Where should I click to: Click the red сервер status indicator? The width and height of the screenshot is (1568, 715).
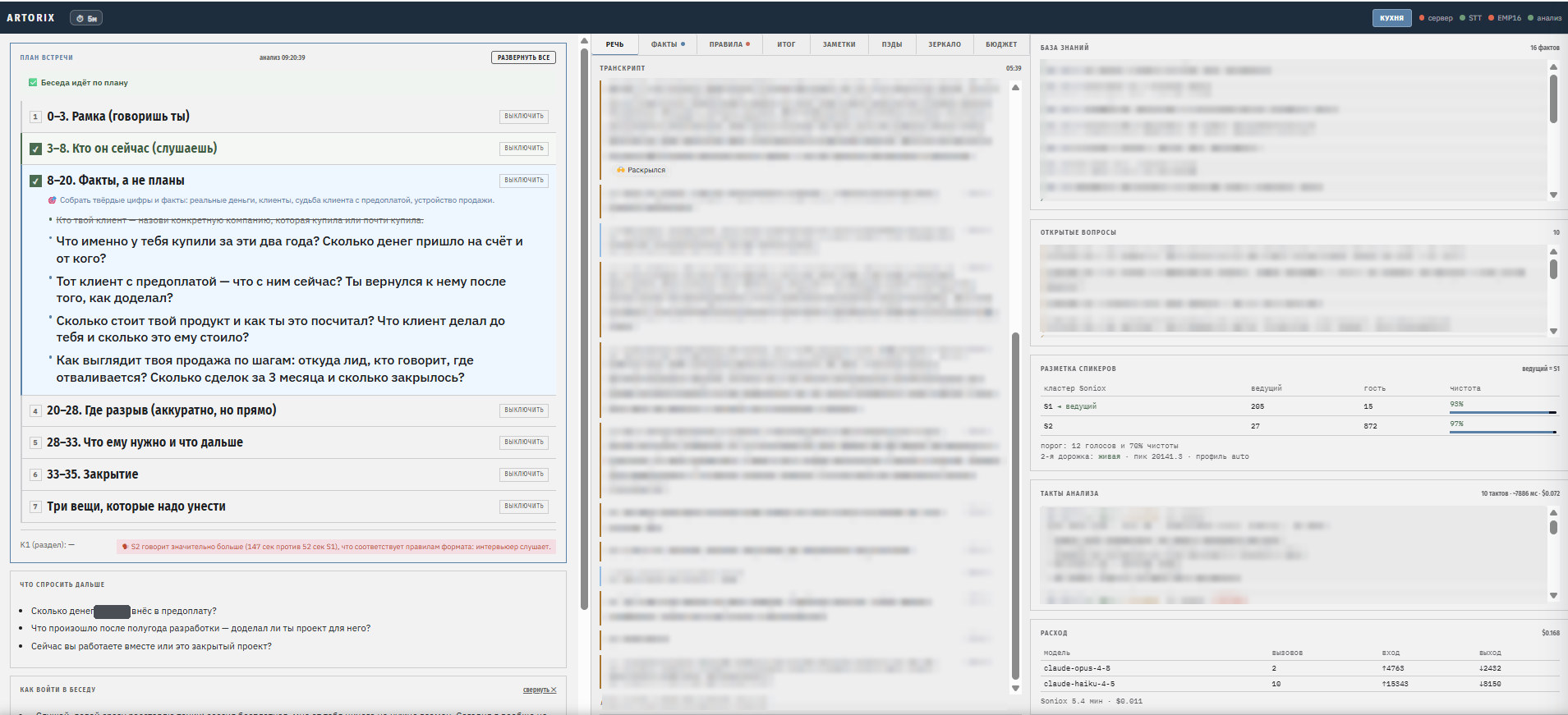(1436, 18)
